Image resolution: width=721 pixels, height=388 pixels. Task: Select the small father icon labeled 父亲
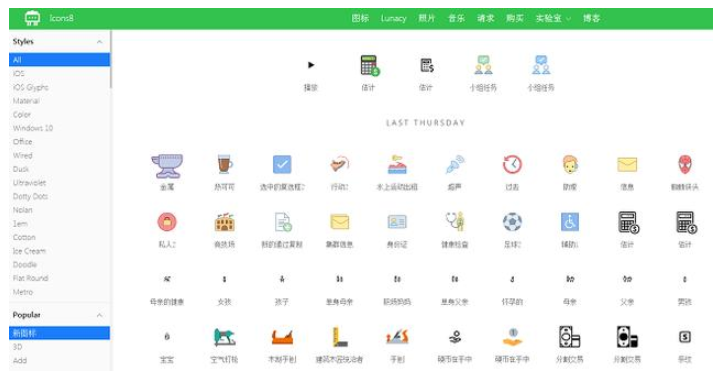click(x=627, y=279)
